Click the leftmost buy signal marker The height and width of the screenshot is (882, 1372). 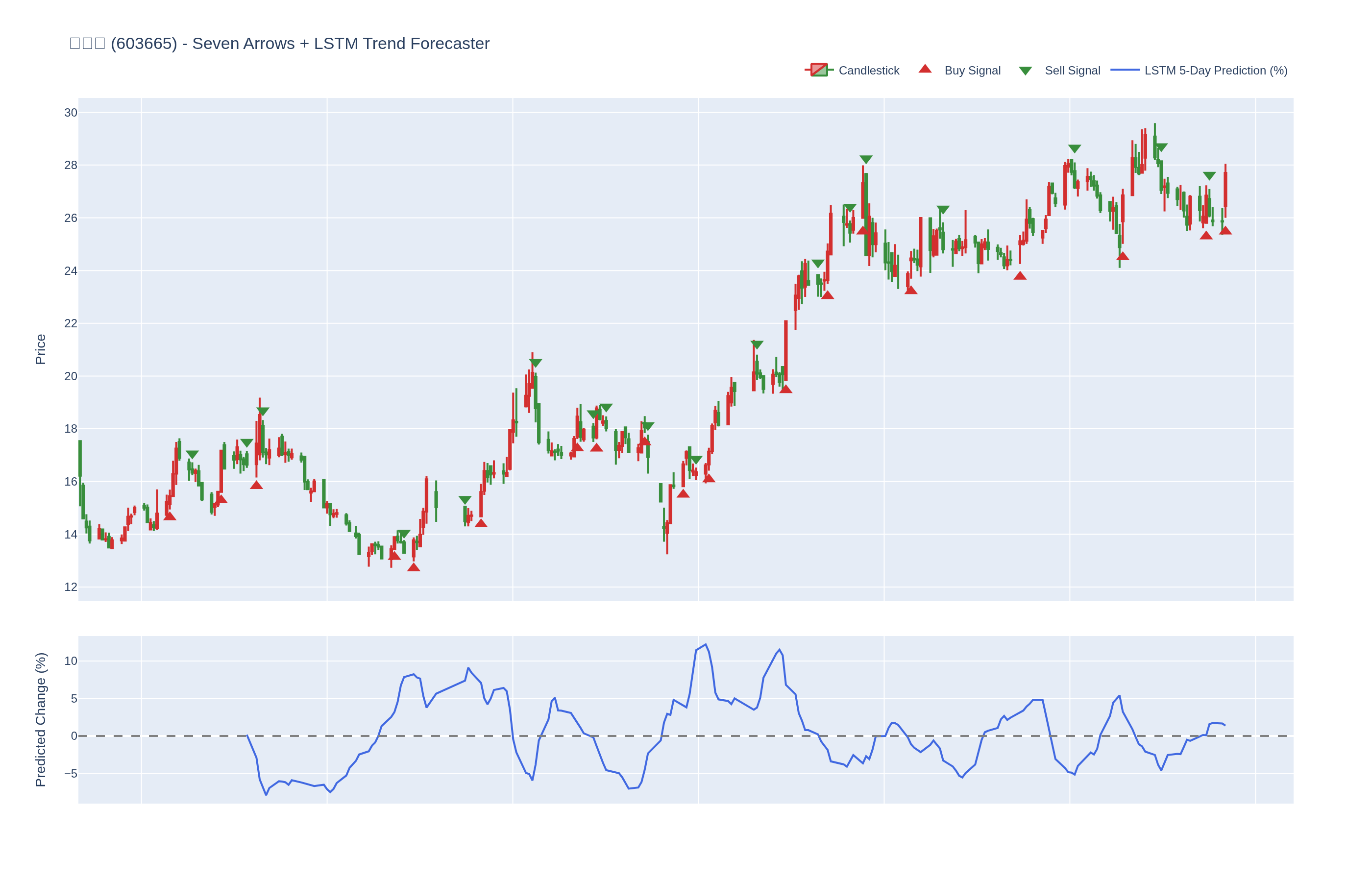coord(170,516)
